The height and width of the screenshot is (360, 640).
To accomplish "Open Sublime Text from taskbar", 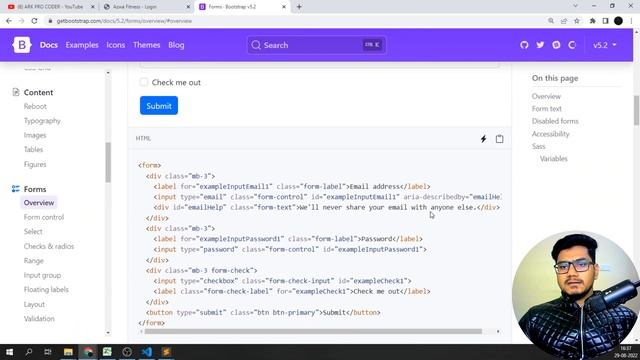I will coord(166,351).
